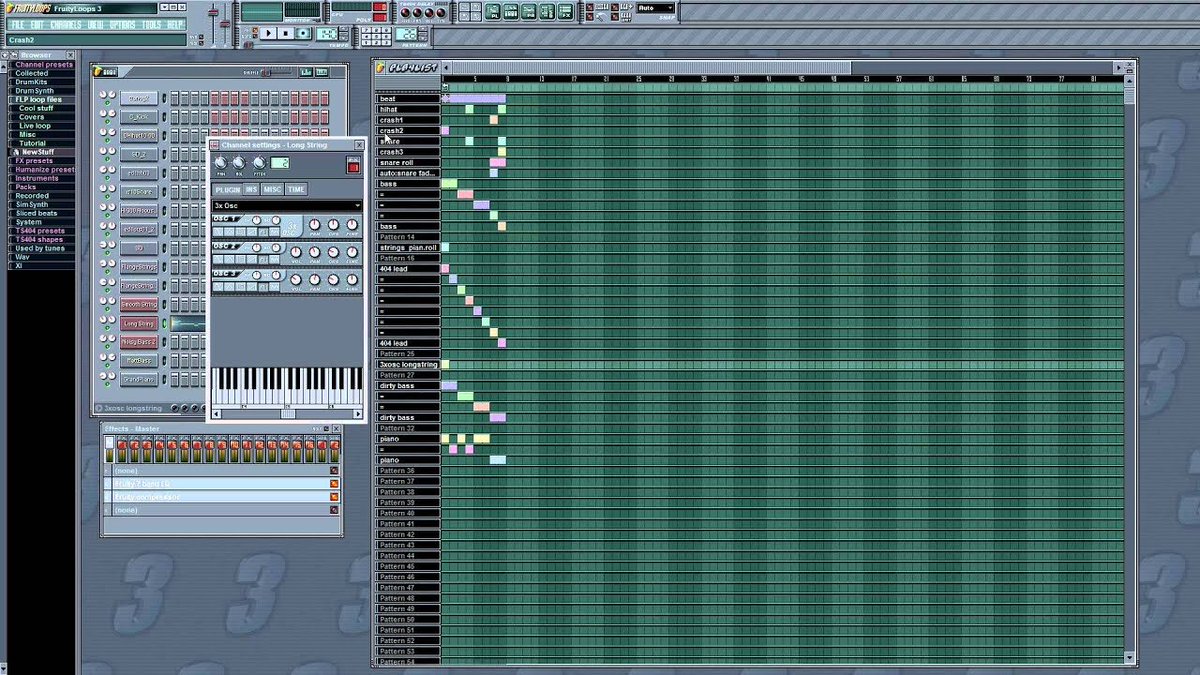Click the red FX channel button in Channel settings
1200x675 pixels.
click(x=353, y=165)
